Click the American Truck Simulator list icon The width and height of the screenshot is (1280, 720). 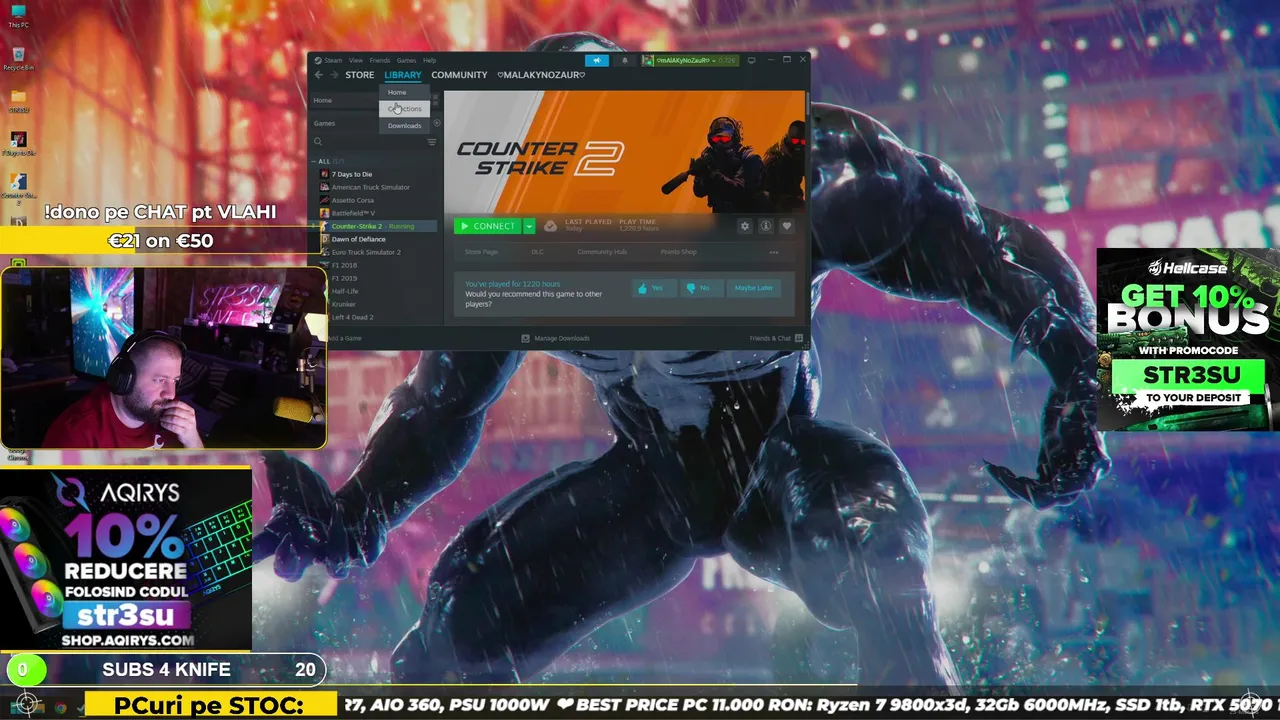tap(324, 187)
